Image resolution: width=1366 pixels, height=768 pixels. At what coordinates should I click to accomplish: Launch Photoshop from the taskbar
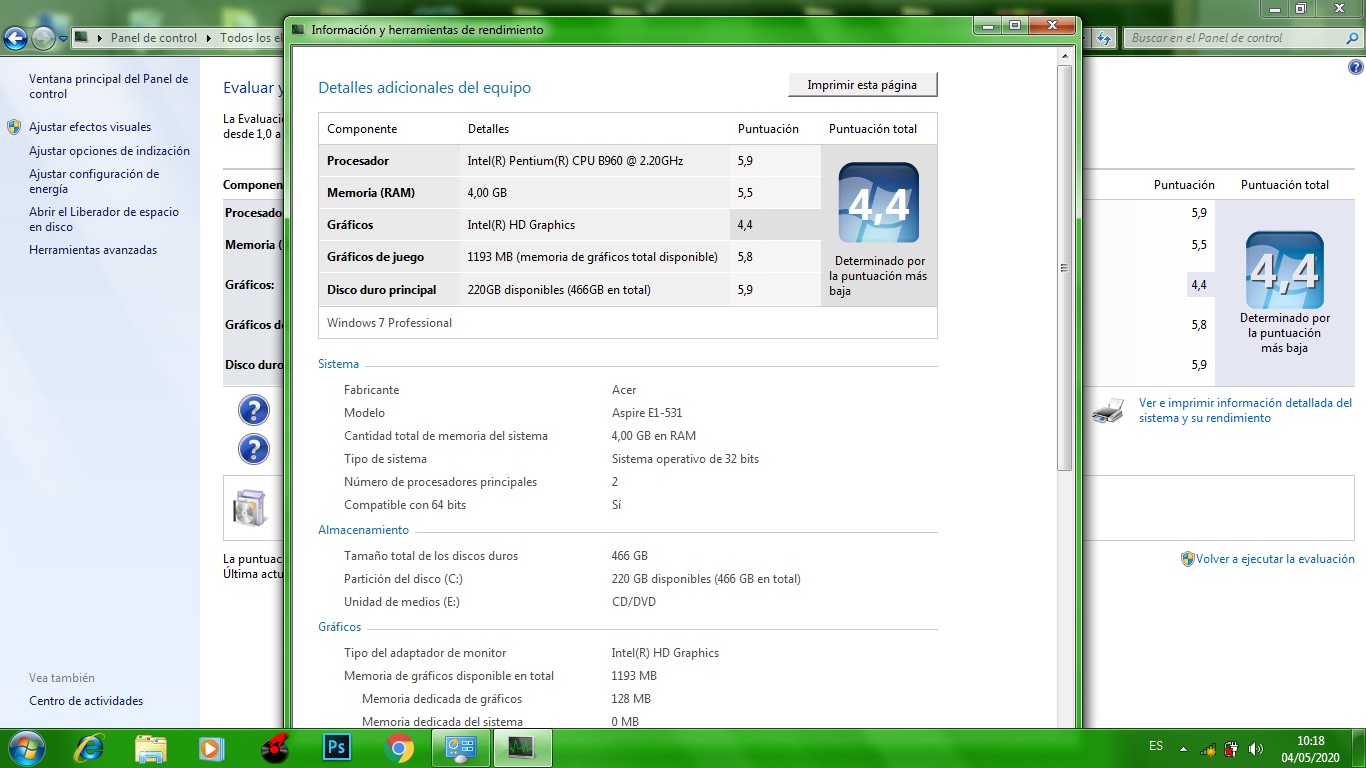coord(336,748)
